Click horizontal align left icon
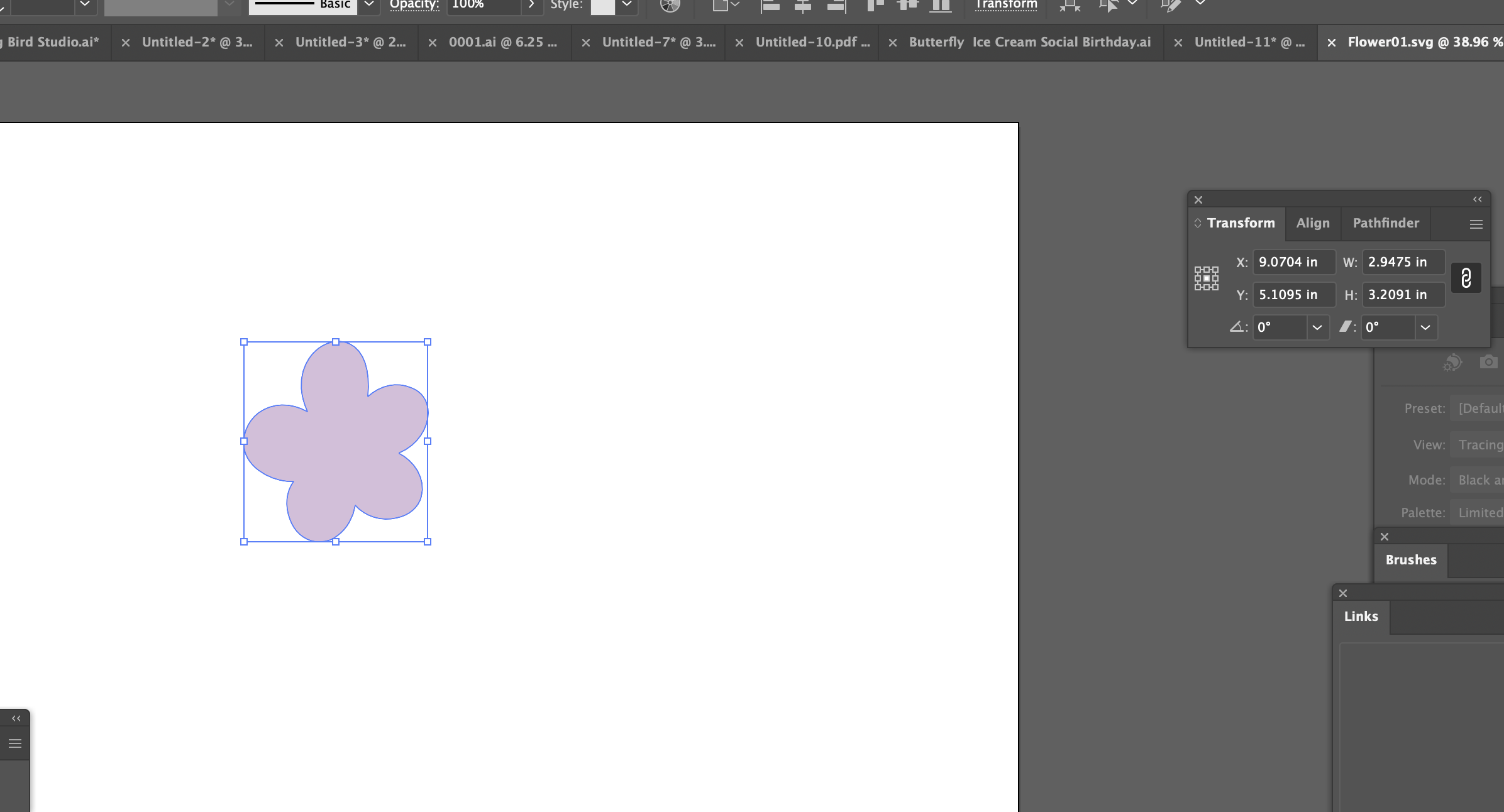Viewport: 1504px width, 812px height. (770, 5)
